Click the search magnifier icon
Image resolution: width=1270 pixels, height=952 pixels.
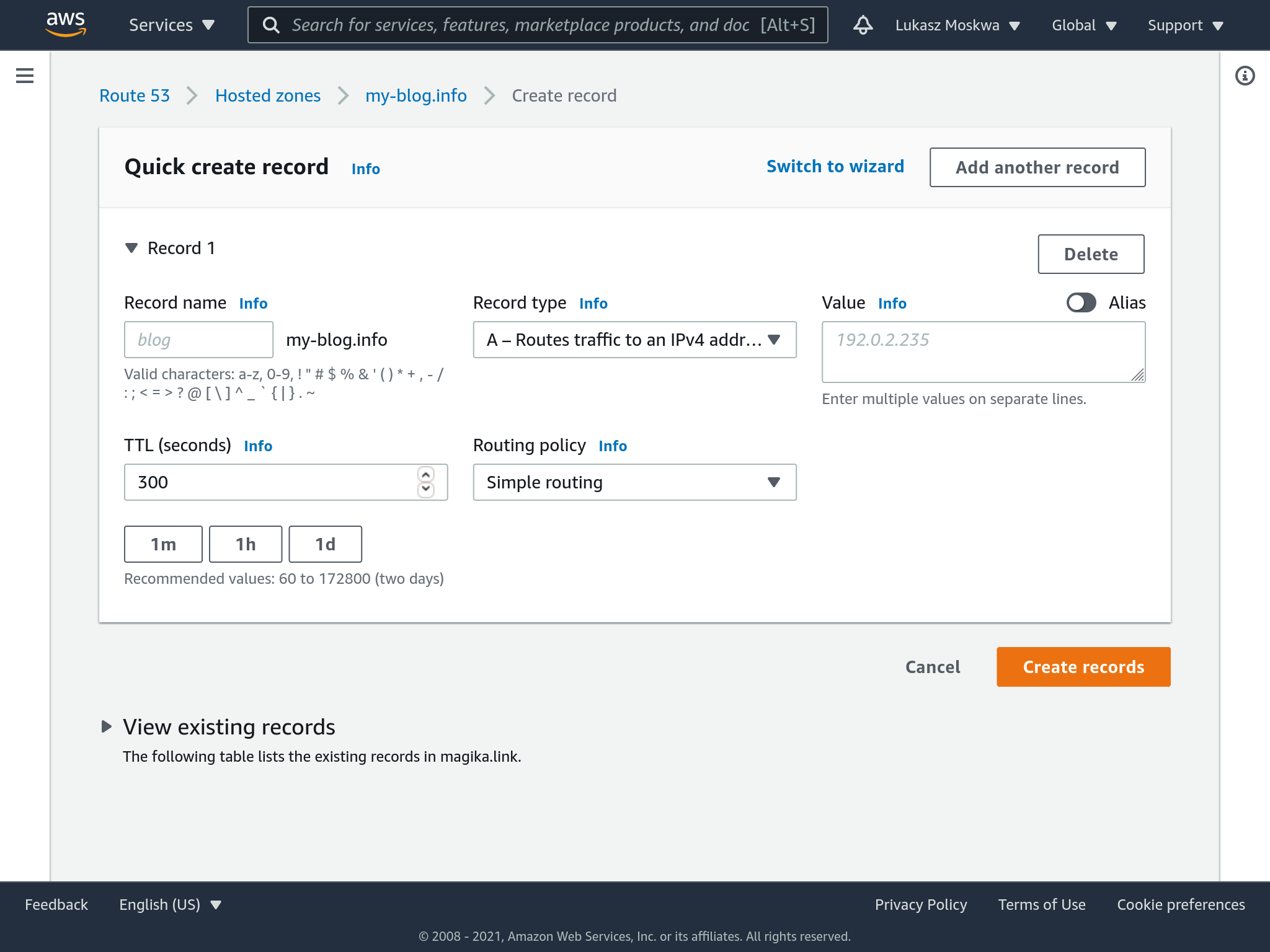point(271,25)
